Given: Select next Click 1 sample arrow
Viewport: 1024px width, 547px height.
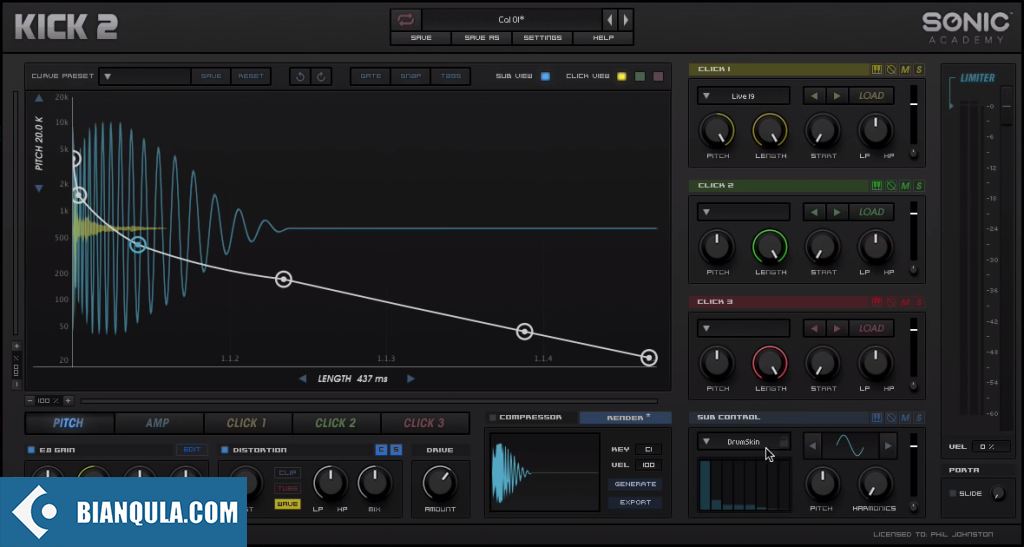Looking at the screenshot, I should pos(837,96).
